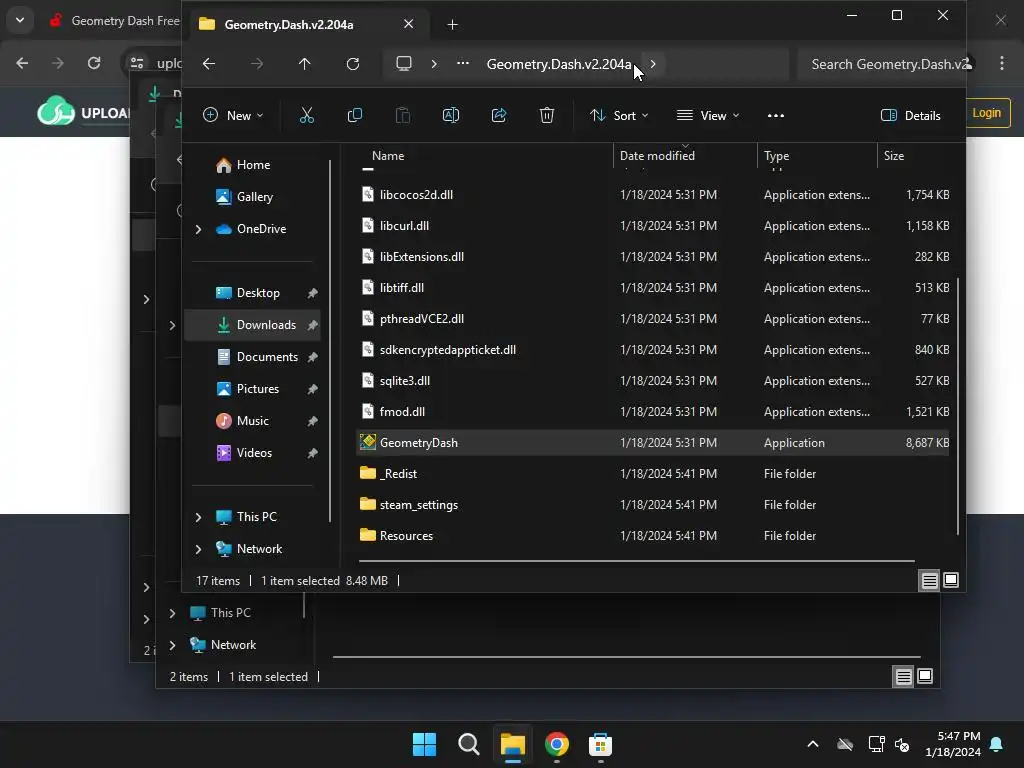
Task: Switch to large thumbnails view layout
Action: point(951,580)
